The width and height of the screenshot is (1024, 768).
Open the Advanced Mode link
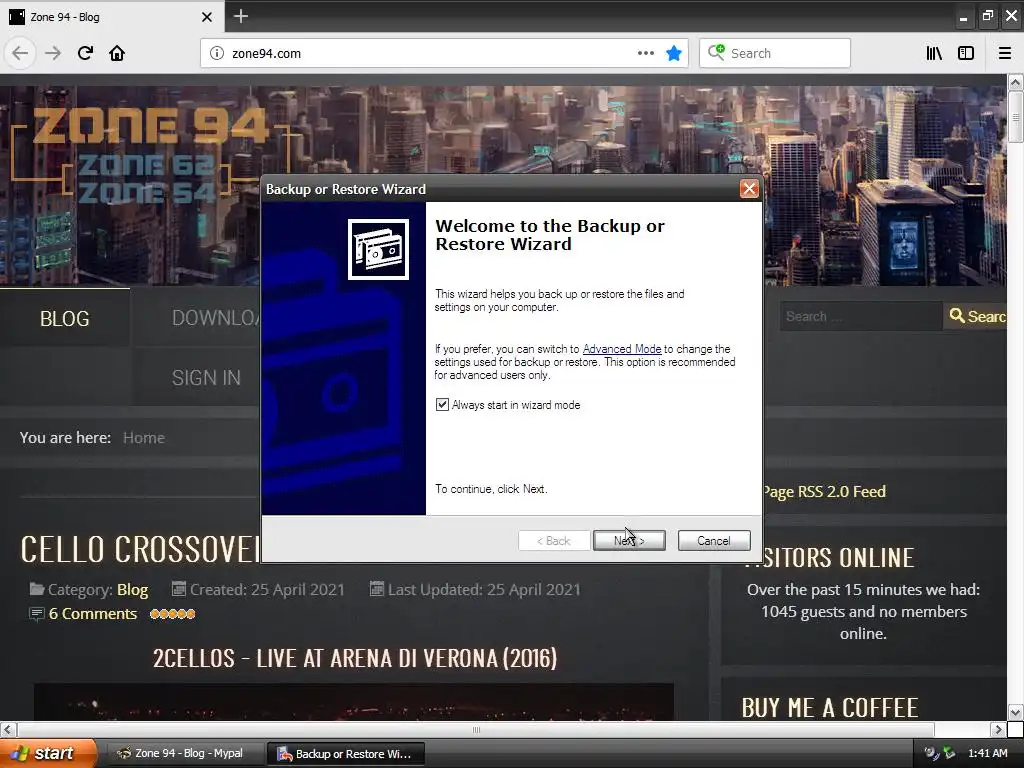[x=622, y=349]
